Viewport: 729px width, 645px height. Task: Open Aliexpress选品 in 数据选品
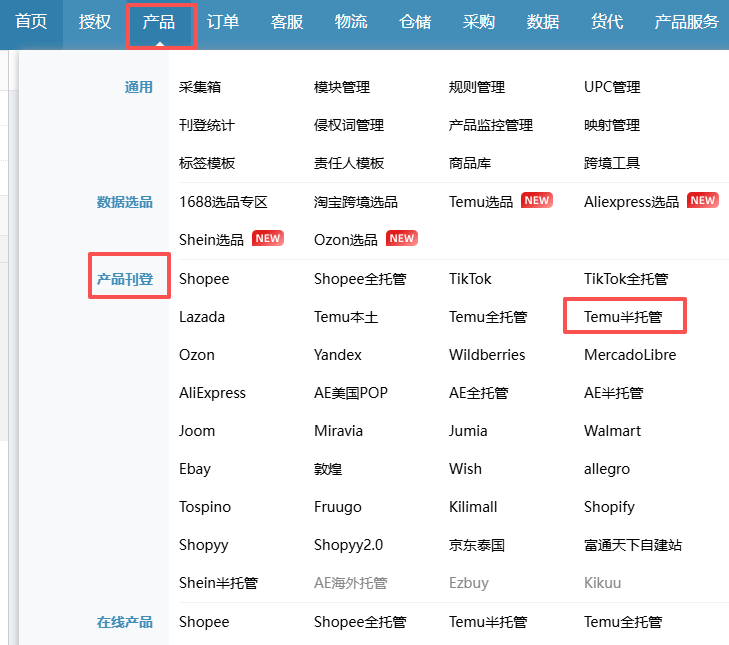tap(631, 201)
